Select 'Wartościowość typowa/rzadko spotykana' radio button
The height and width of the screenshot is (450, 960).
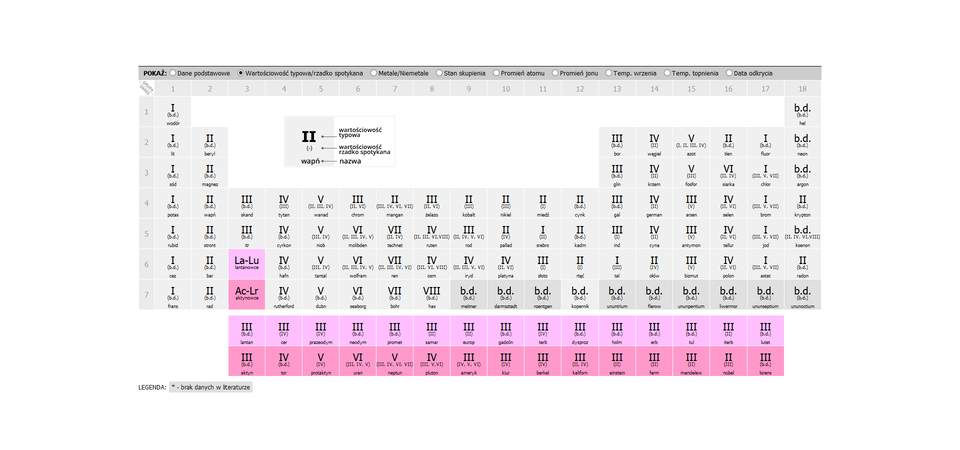[x=241, y=73]
